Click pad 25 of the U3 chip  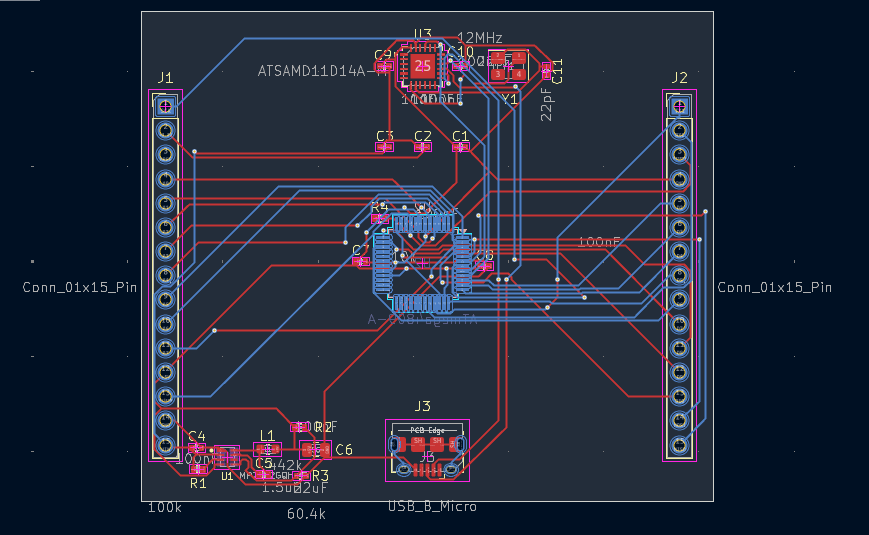[x=422, y=66]
